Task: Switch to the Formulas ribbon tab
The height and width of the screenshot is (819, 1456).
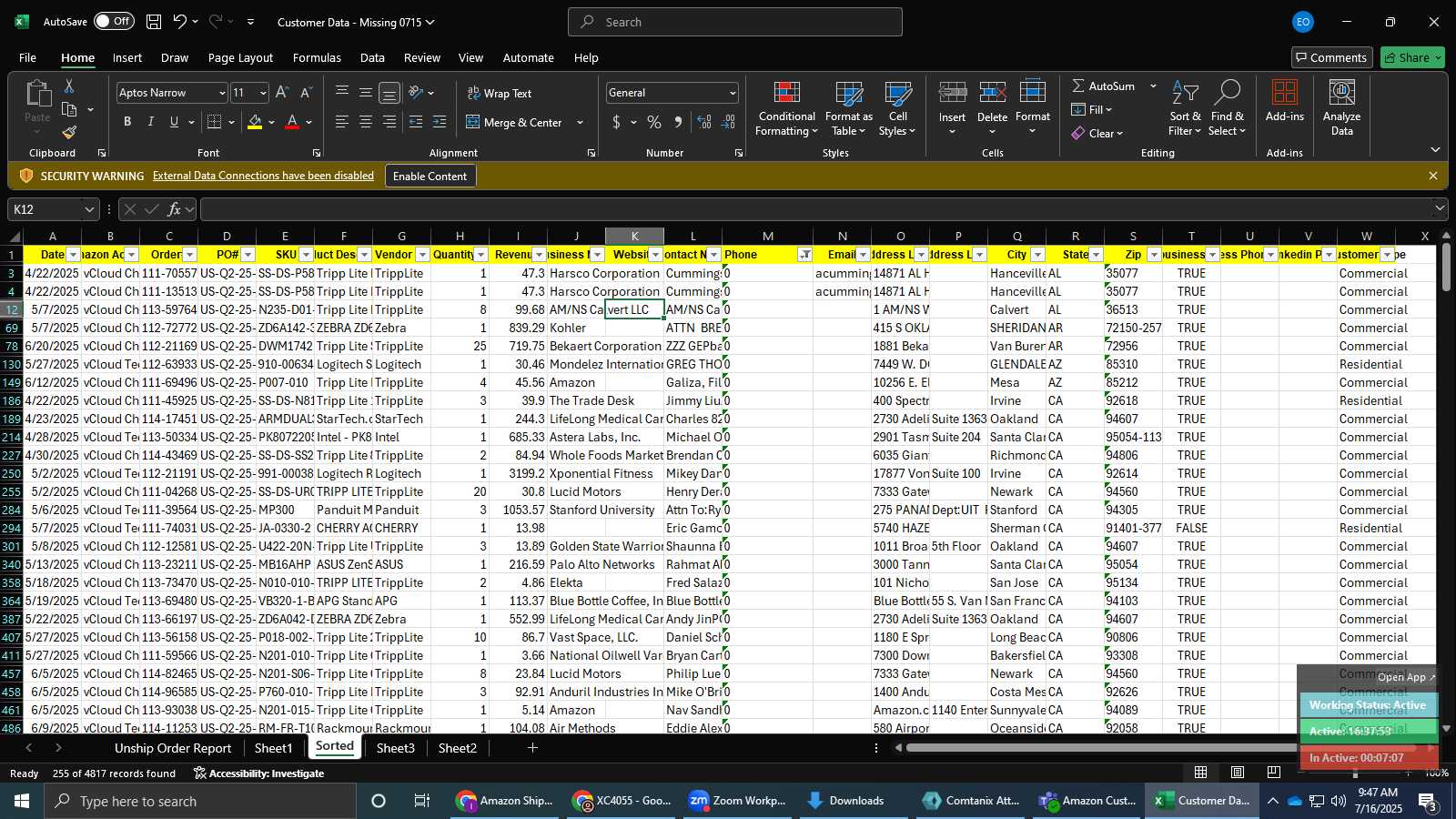Action: [x=317, y=57]
